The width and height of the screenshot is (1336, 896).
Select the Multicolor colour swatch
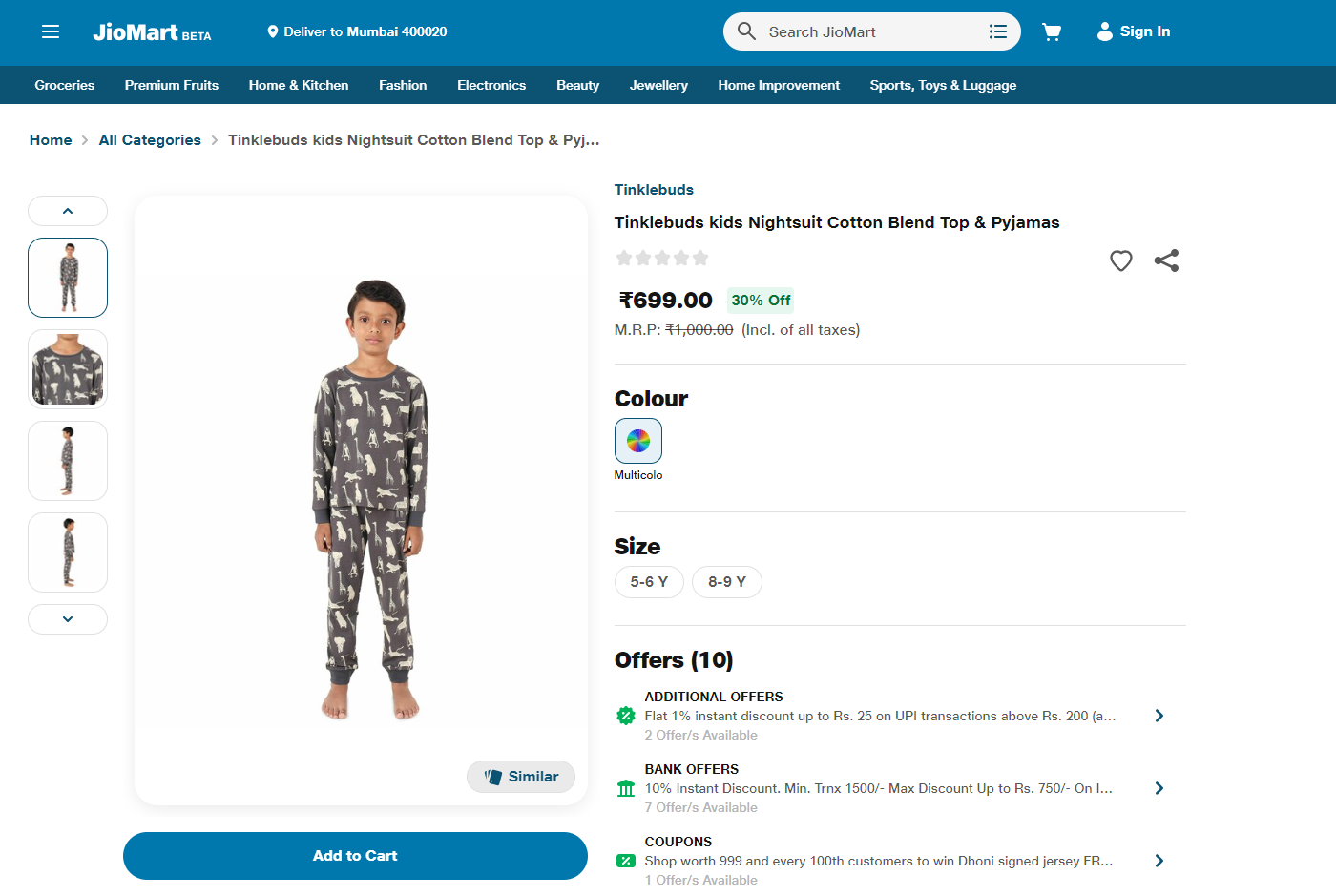(x=638, y=441)
